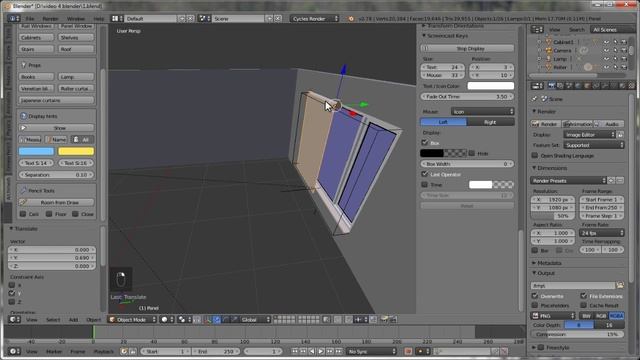
Task: Click the scene browse icon
Action: click(x=204, y=18)
